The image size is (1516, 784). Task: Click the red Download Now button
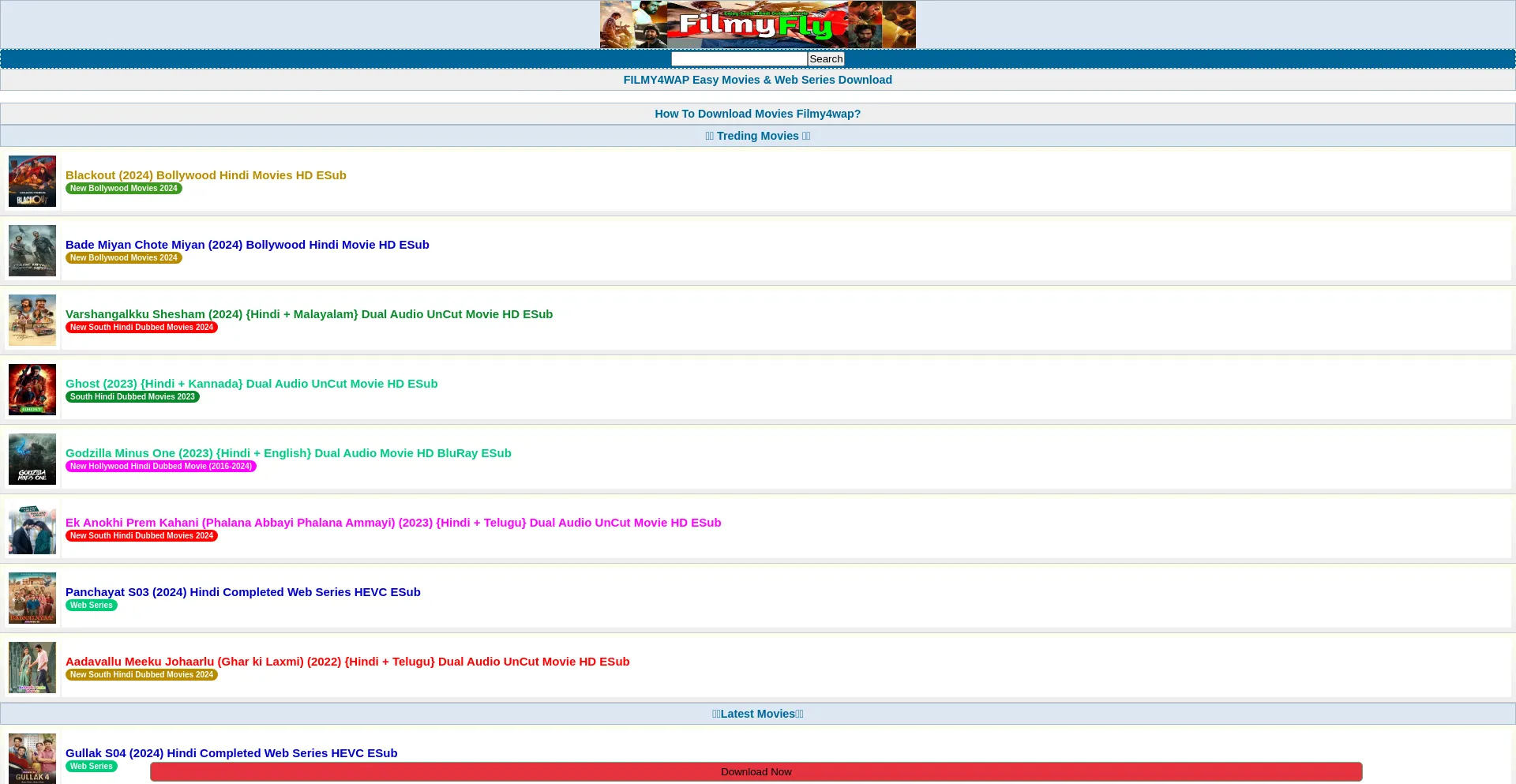[756, 772]
